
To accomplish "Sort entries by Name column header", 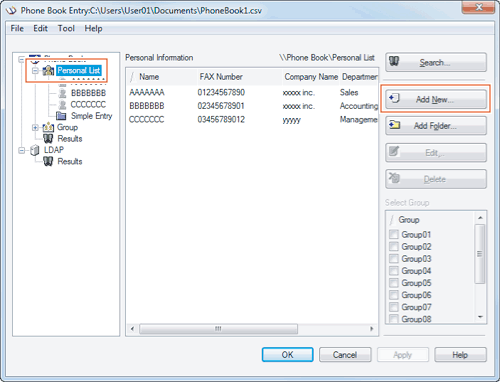I will 162,77.
